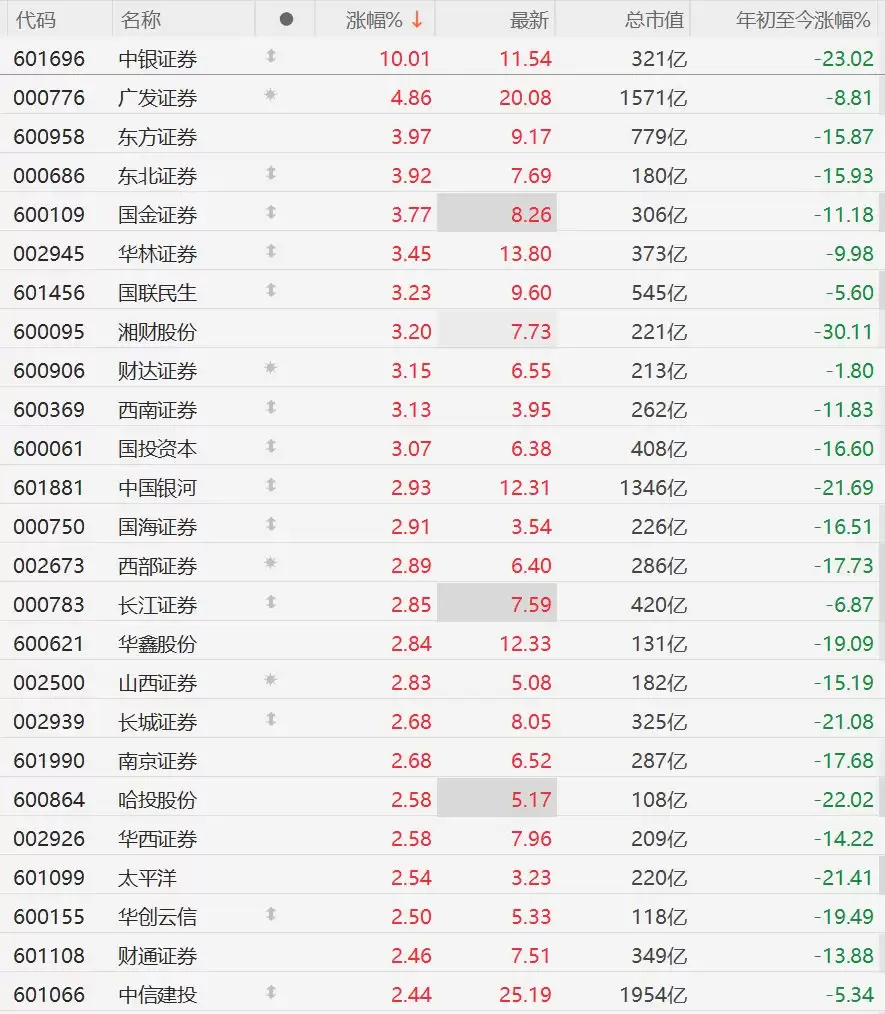The width and height of the screenshot is (885, 1014).
Task: Click the asterisk marker beside 西部证券
Action: click(271, 563)
